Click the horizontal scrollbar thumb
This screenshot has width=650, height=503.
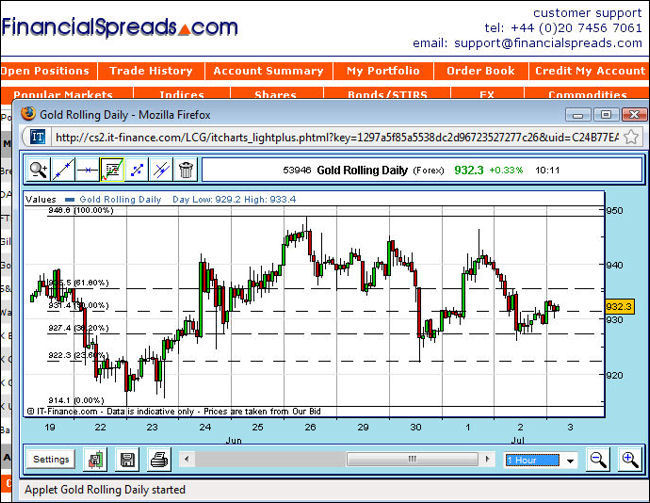[x=412, y=459]
